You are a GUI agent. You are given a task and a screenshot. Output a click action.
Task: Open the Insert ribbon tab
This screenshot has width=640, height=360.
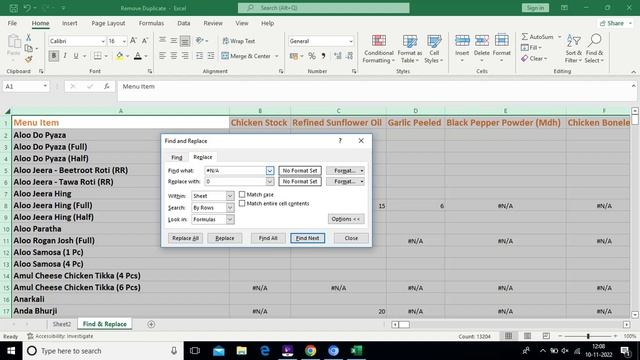[70, 23]
